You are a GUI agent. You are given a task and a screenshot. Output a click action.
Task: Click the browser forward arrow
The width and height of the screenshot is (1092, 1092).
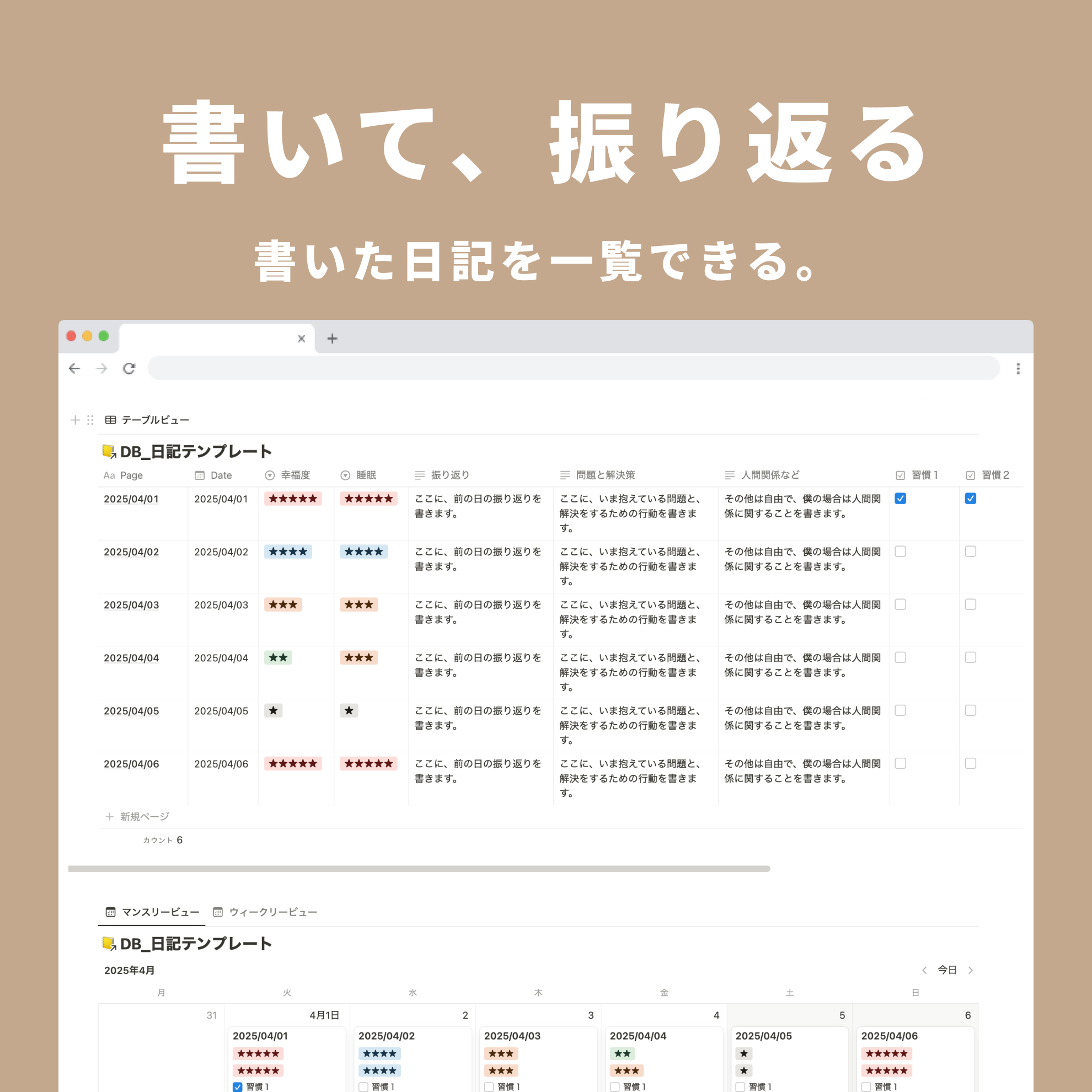click(x=101, y=368)
